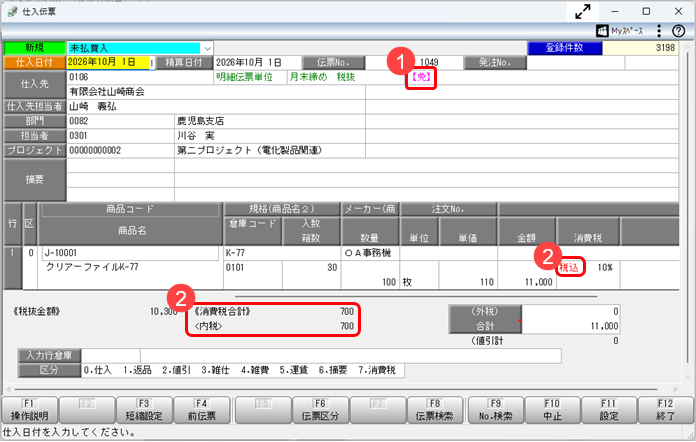Open the three-dot more options menu

pos(659,31)
